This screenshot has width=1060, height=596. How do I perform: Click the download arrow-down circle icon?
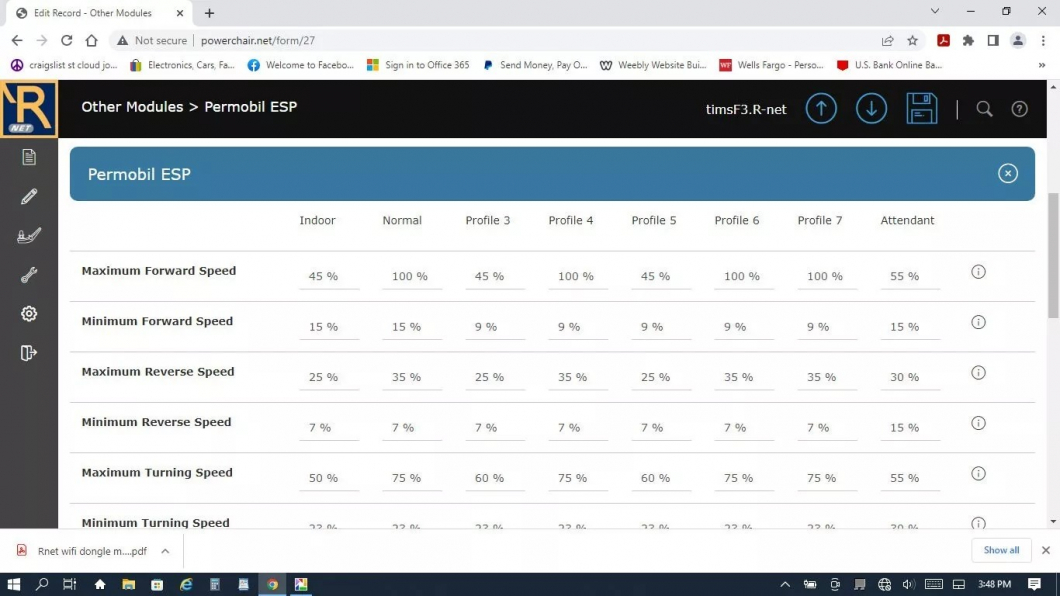[x=871, y=109]
